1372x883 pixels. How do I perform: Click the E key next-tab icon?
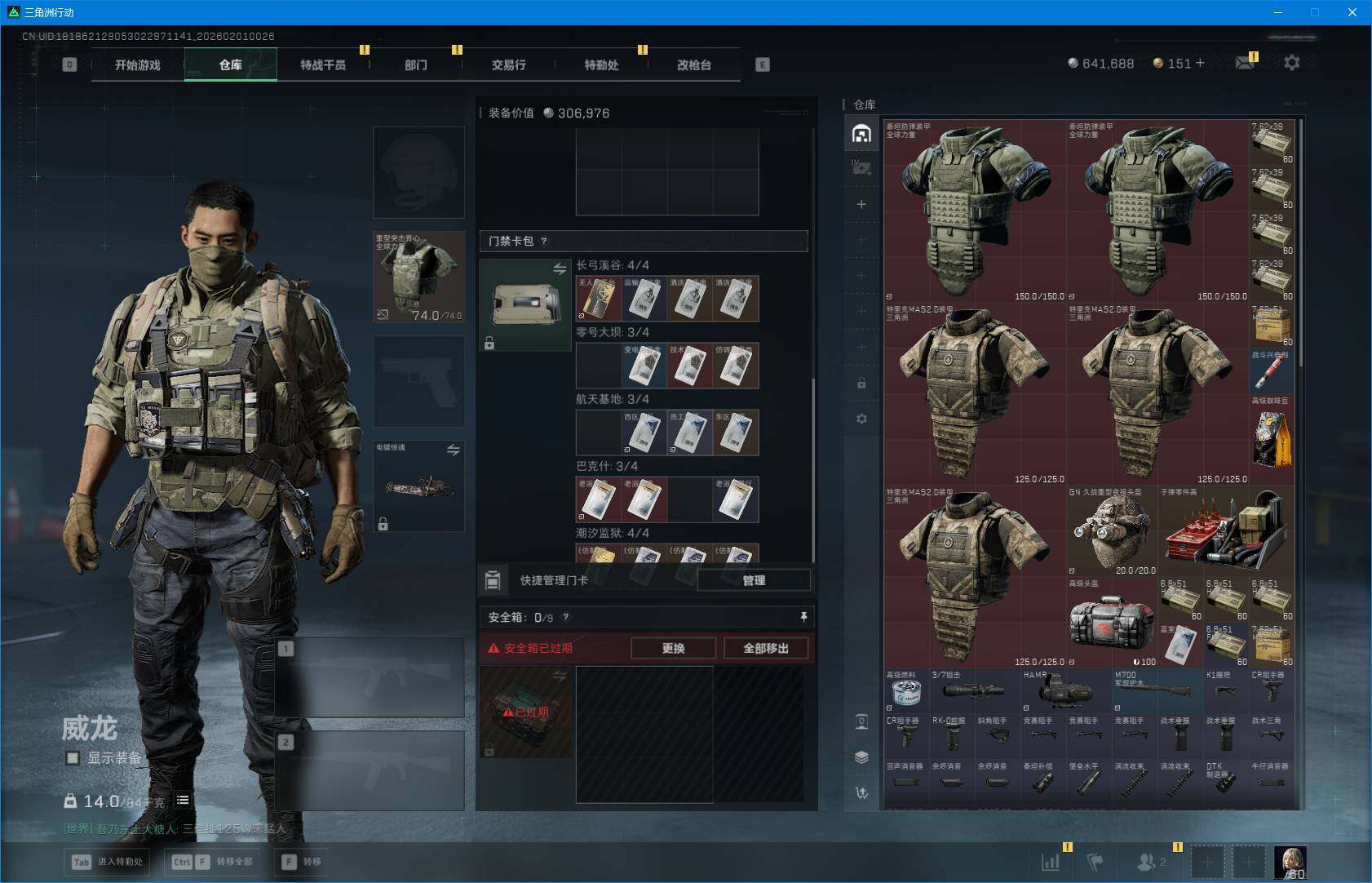click(x=763, y=64)
